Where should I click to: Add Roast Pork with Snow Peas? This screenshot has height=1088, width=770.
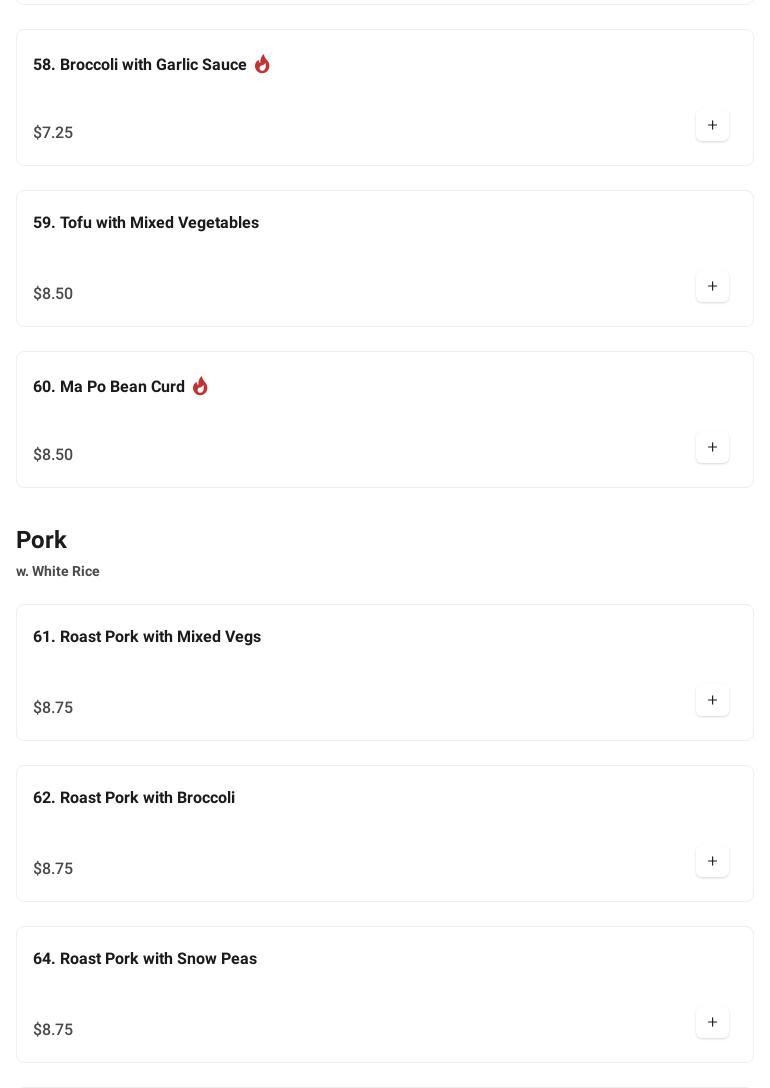pyautogui.click(x=712, y=1023)
